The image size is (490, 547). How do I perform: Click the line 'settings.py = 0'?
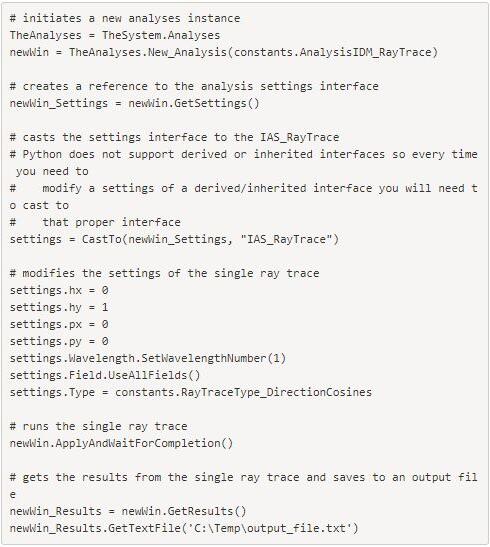click(59, 341)
